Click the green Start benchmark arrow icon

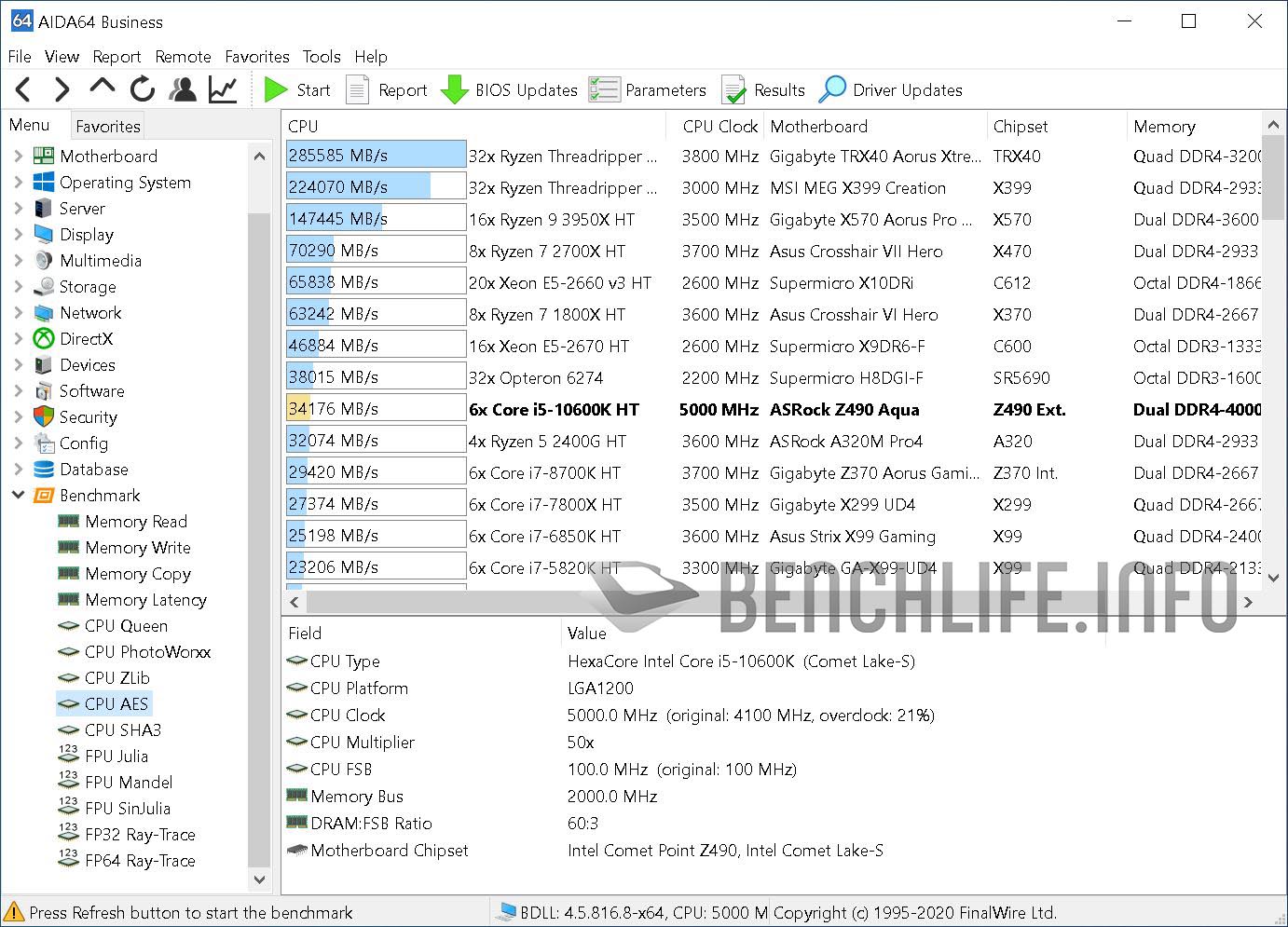point(276,89)
